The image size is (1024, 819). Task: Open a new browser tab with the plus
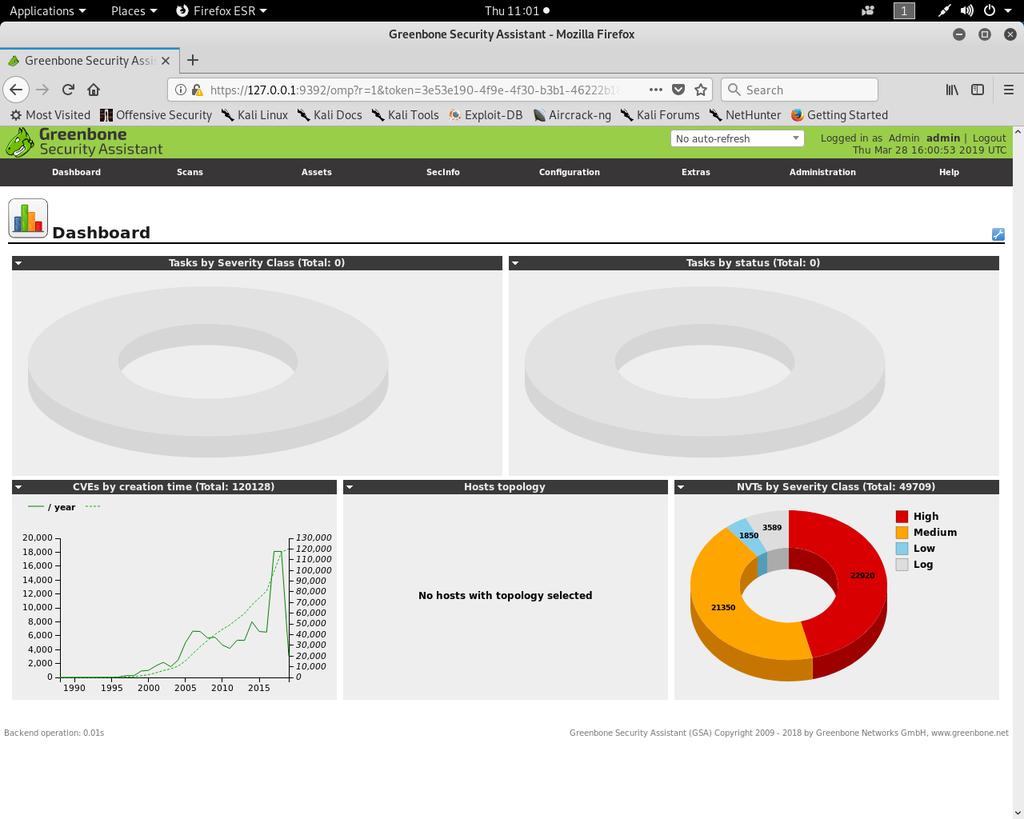tap(193, 60)
